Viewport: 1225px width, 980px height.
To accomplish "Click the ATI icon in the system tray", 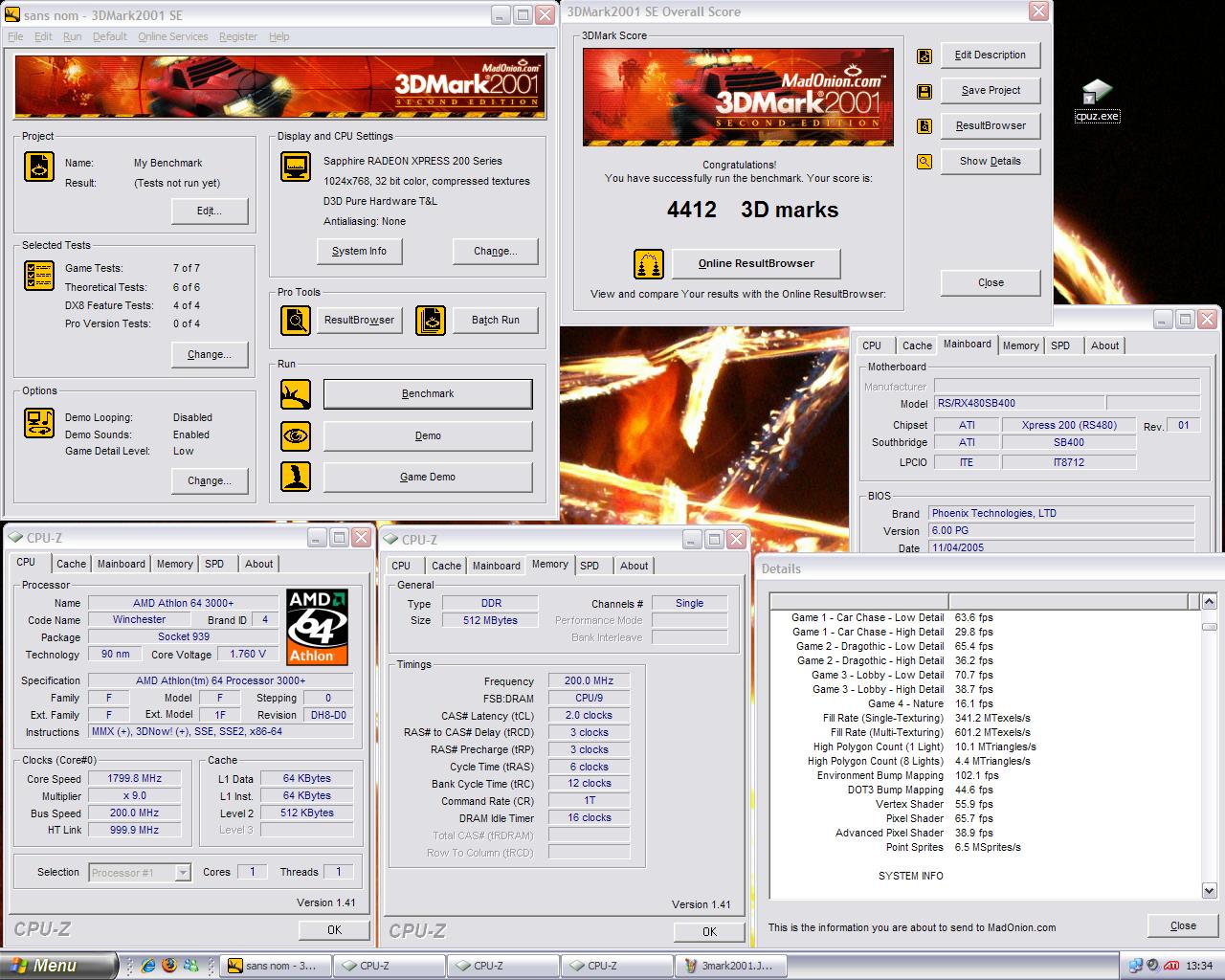I will (x=1170, y=966).
